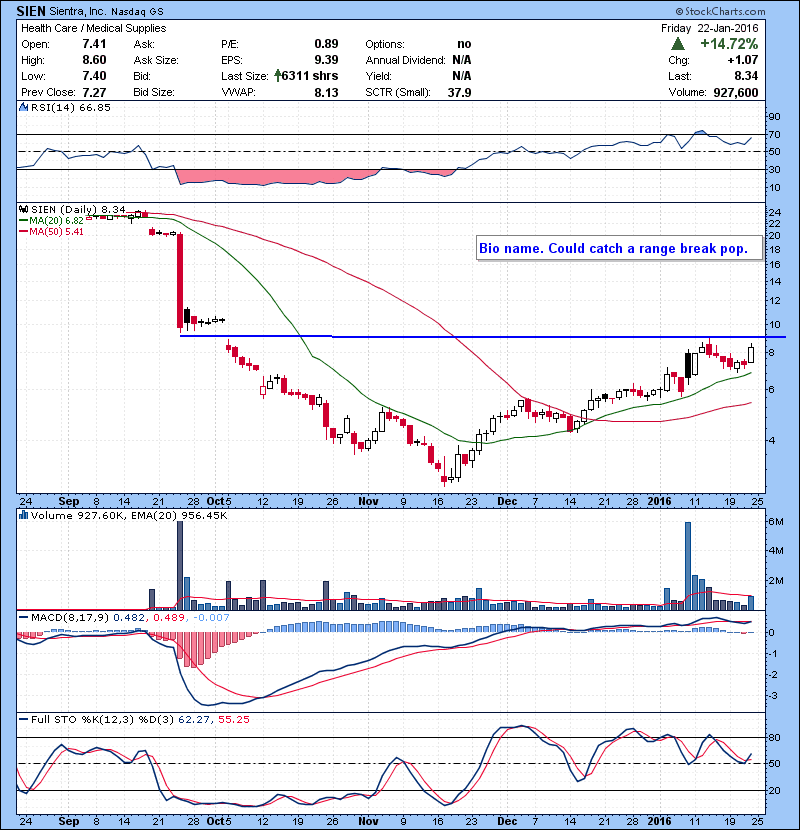The height and width of the screenshot is (830, 800).
Task: Click the candlestick icon beside SIEN (Daily)
Action: pos(23,209)
